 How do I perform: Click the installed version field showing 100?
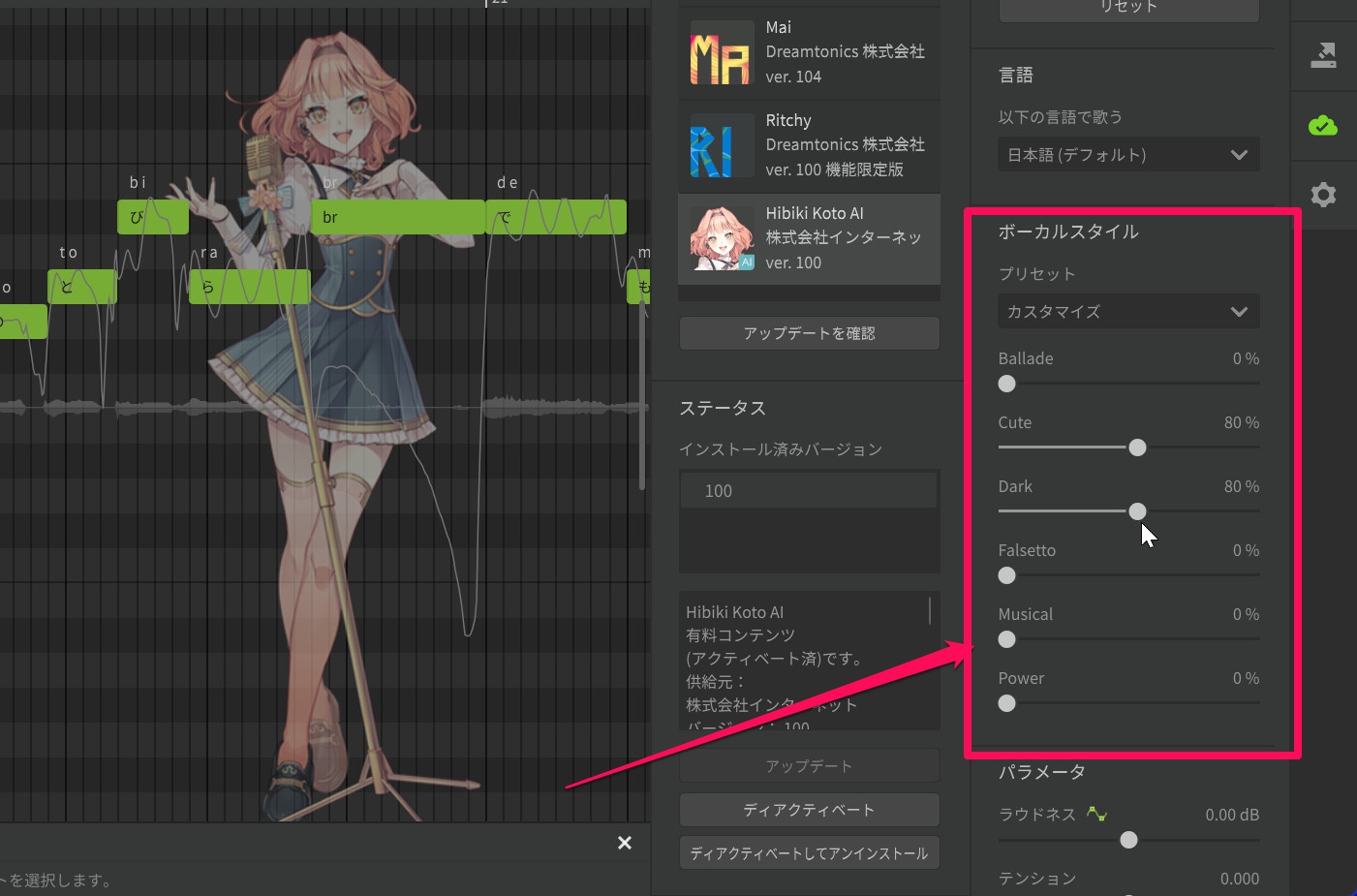[x=809, y=490]
